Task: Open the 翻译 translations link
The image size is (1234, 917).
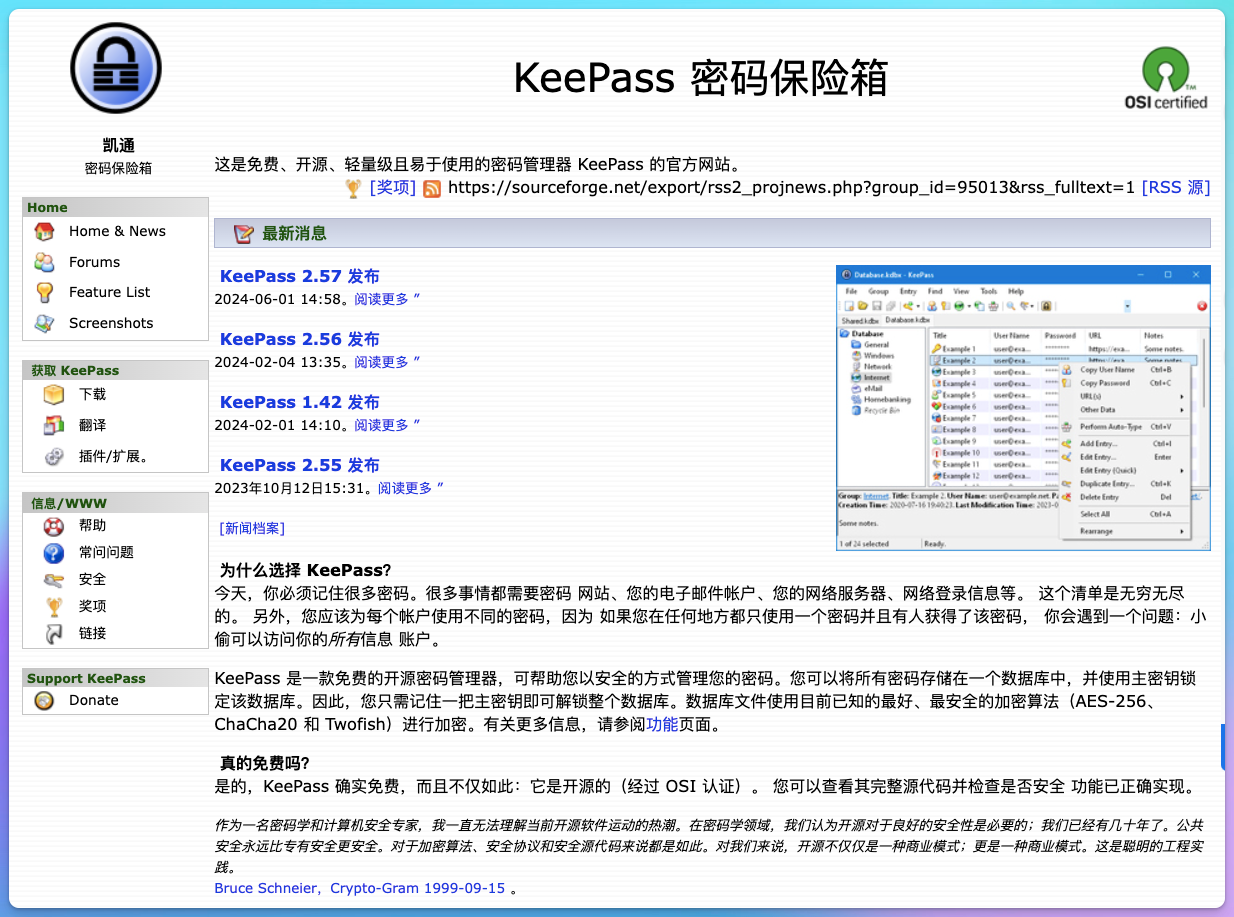Action: [92, 425]
